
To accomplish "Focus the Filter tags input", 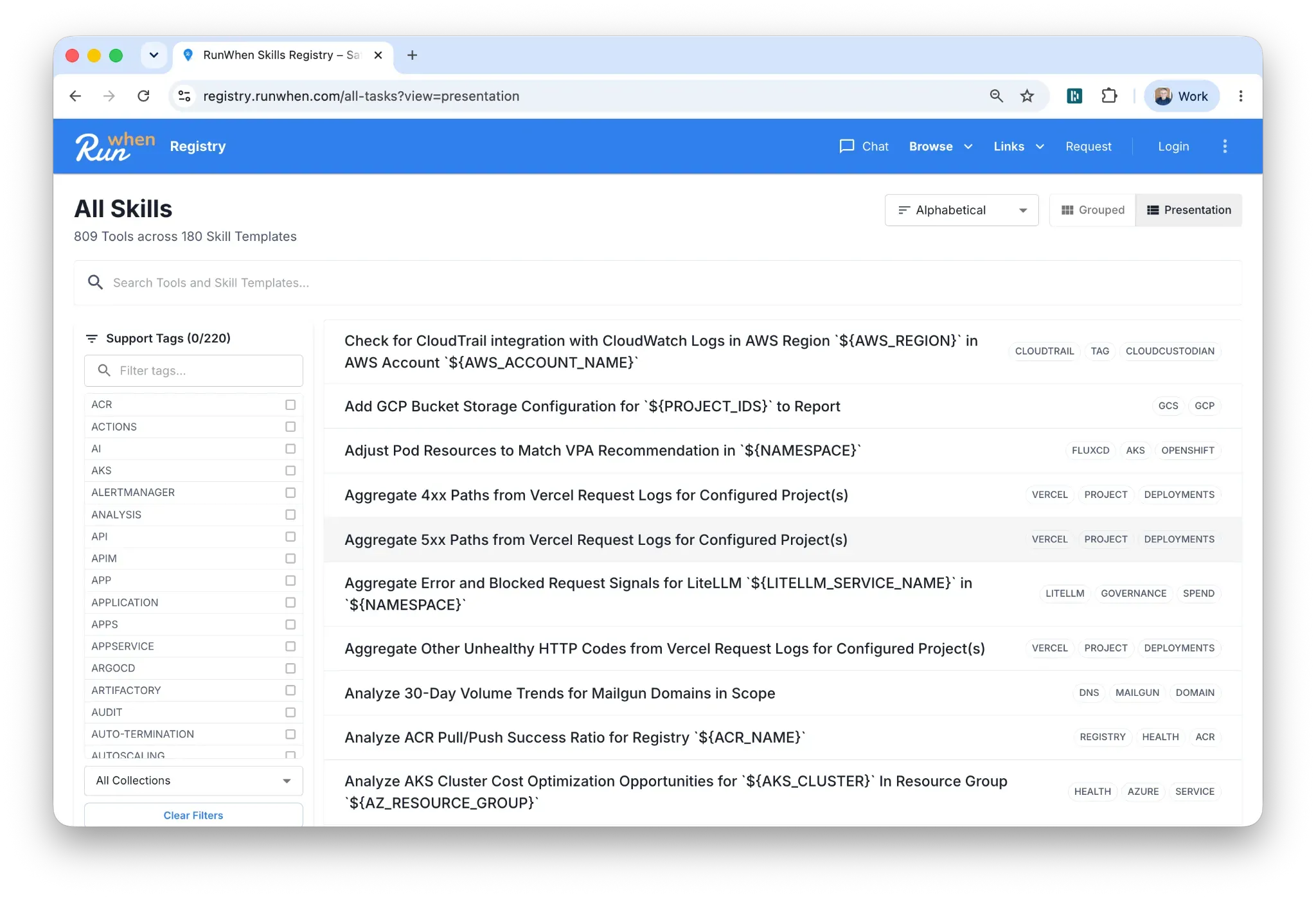I will tap(193, 371).
